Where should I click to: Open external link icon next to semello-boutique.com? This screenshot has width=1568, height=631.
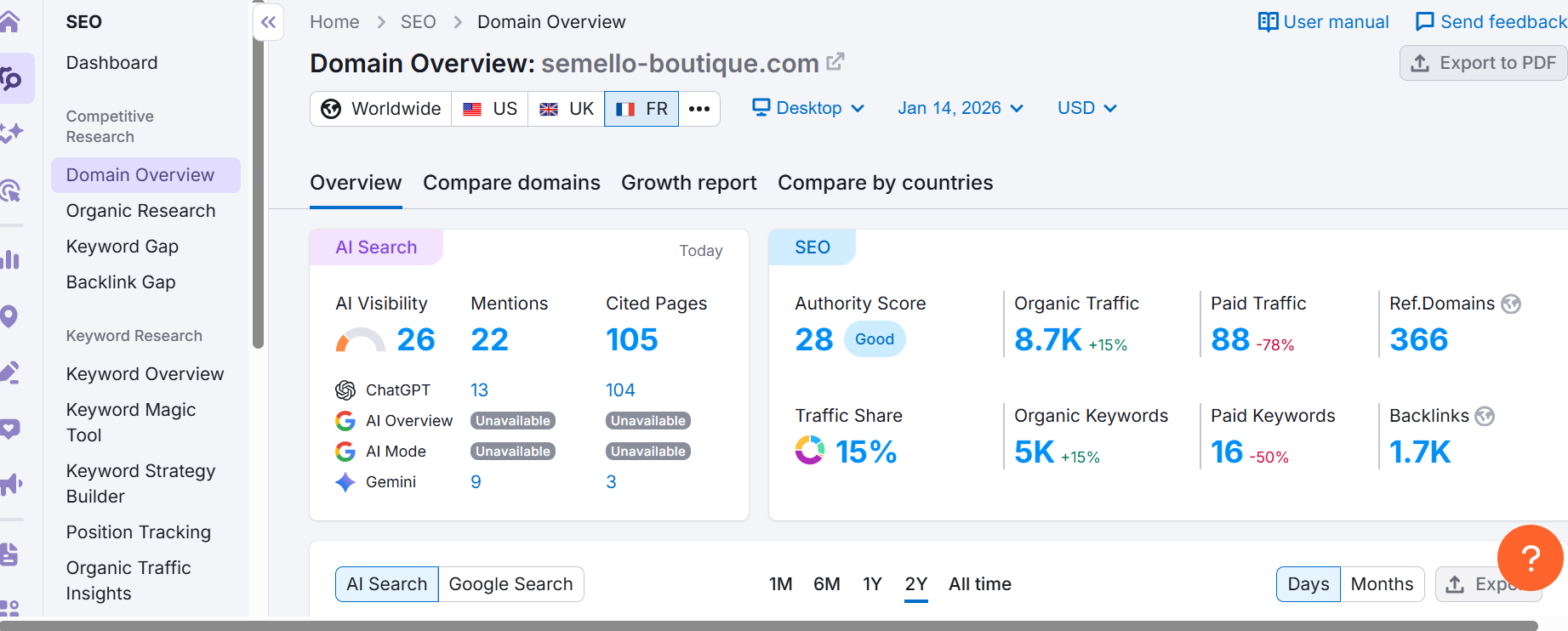(835, 62)
